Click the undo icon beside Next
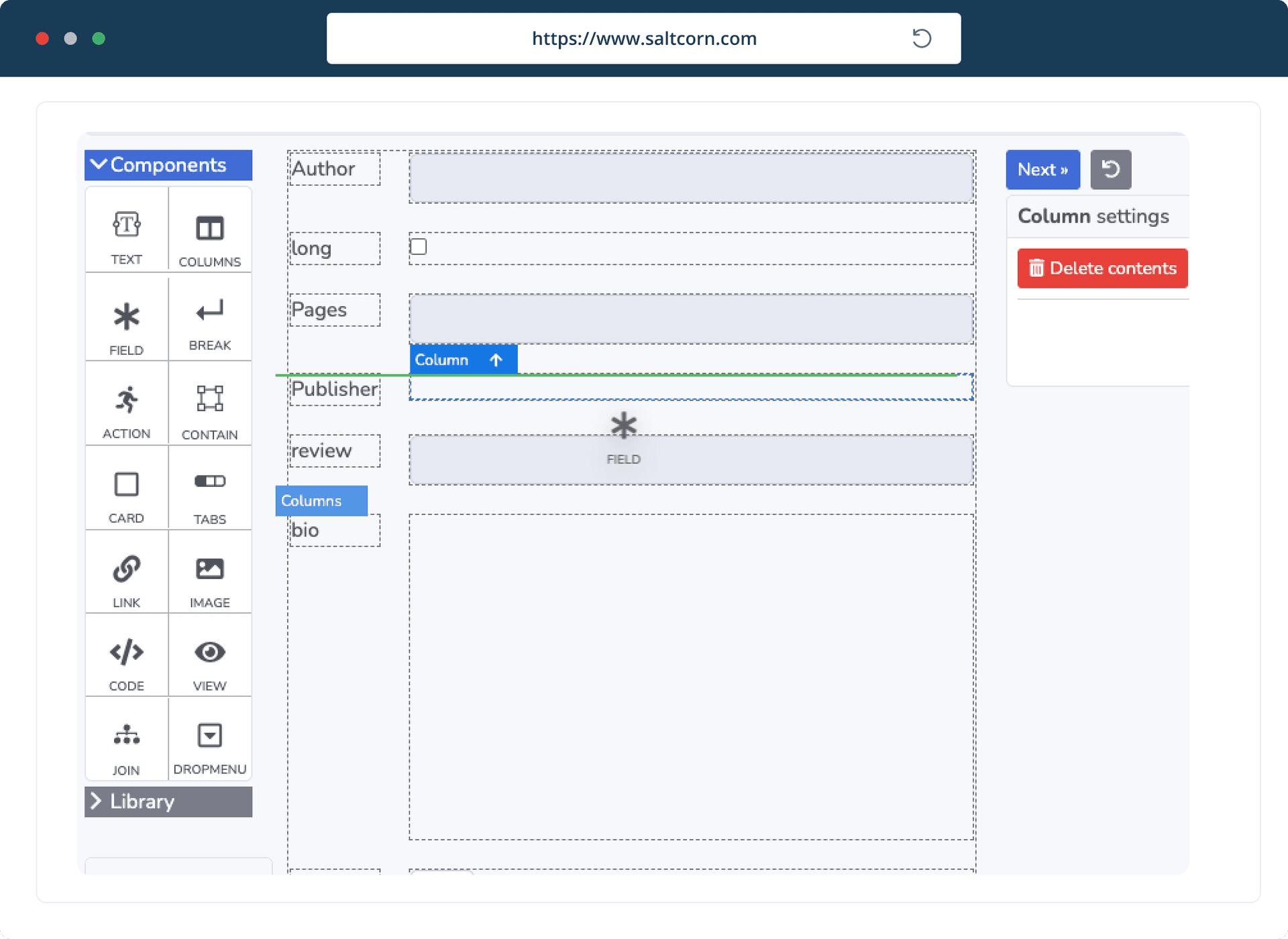This screenshot has width=1288, height=939. click(x=1111, y=170)
